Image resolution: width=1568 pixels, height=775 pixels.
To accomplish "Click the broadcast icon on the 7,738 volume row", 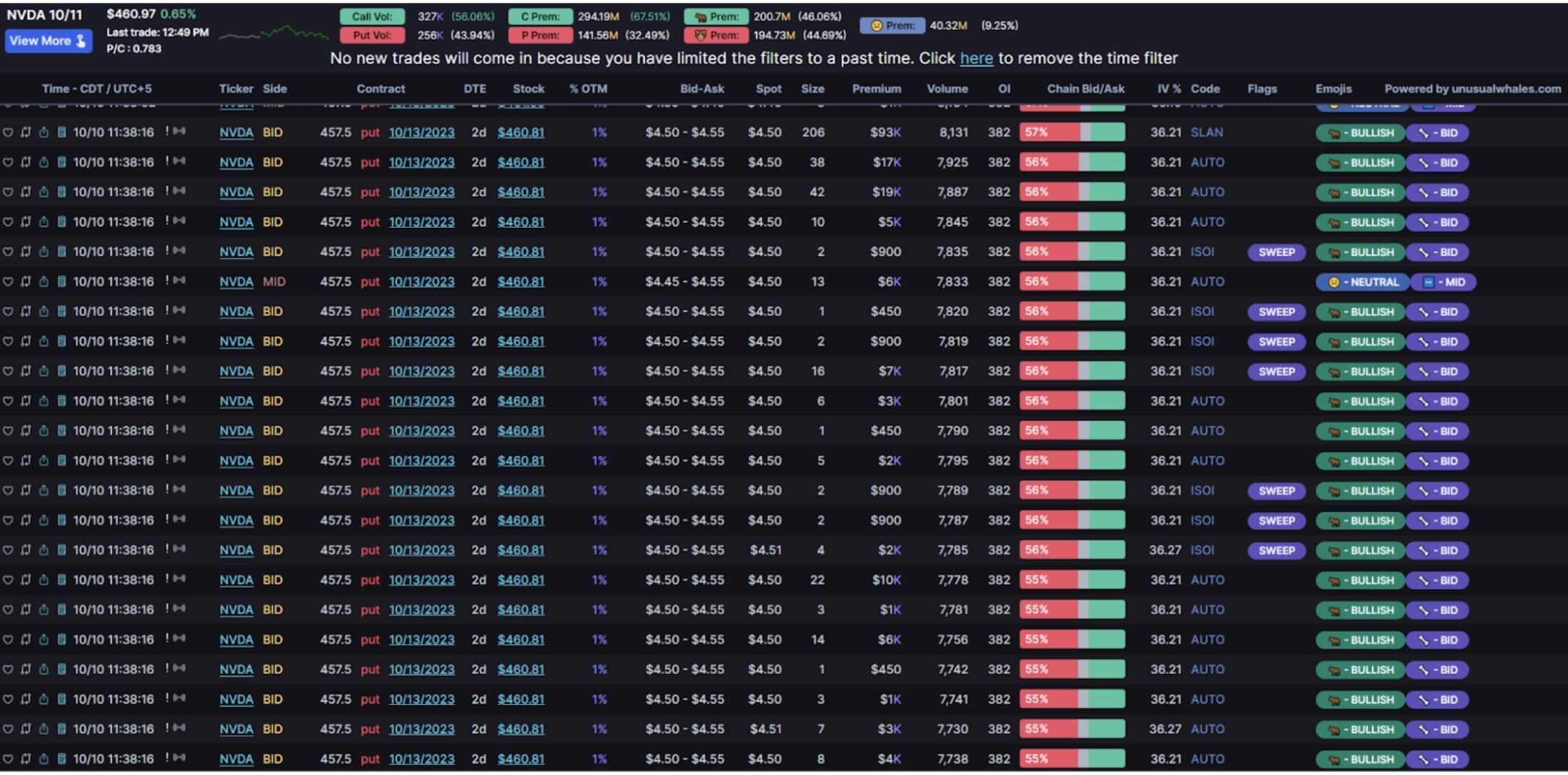I will pos(180,758).
